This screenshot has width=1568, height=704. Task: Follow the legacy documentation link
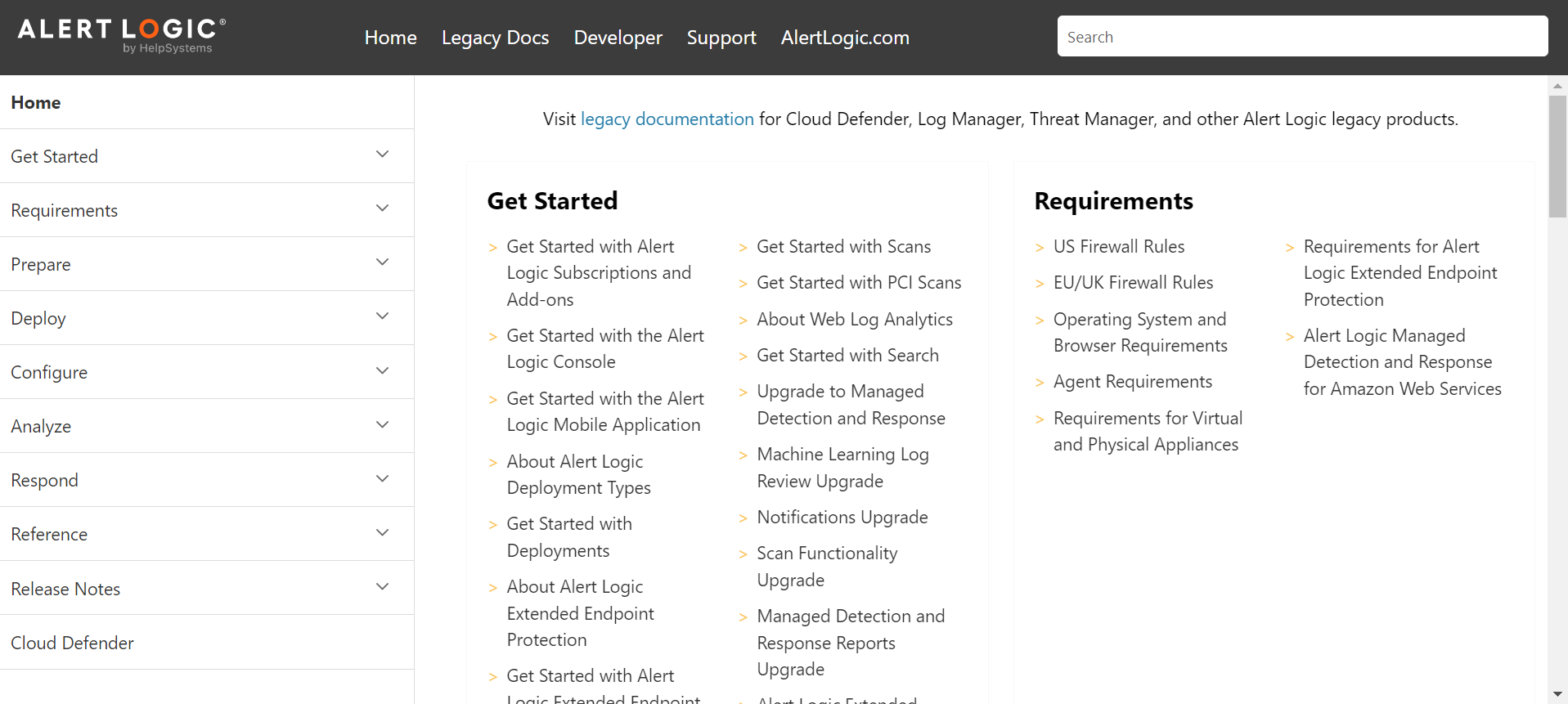[667, 119]
